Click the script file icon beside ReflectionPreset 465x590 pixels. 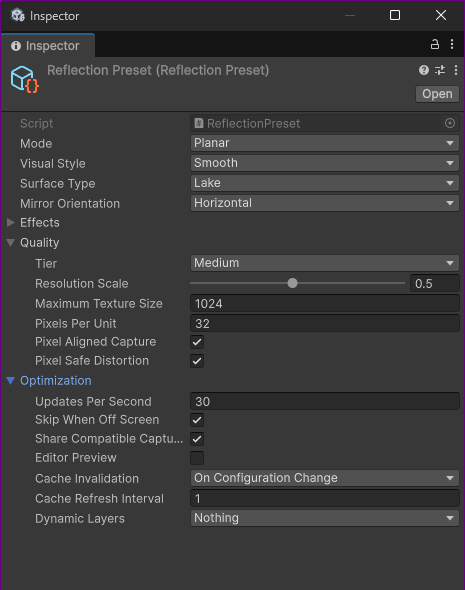(x=199, y=123)
